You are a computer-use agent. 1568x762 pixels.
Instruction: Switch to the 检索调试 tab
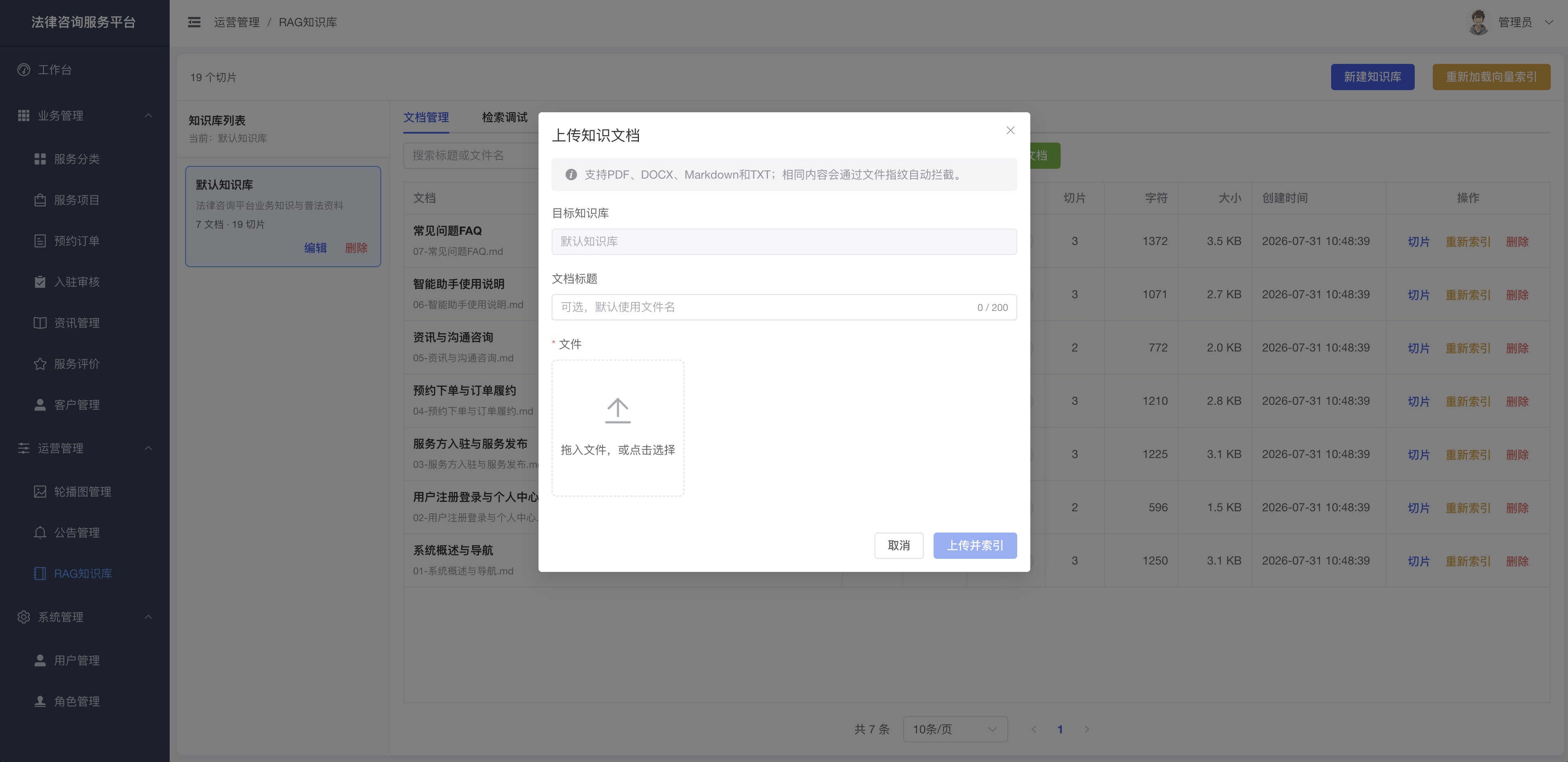pyautogui.click(x=504, y=118)
